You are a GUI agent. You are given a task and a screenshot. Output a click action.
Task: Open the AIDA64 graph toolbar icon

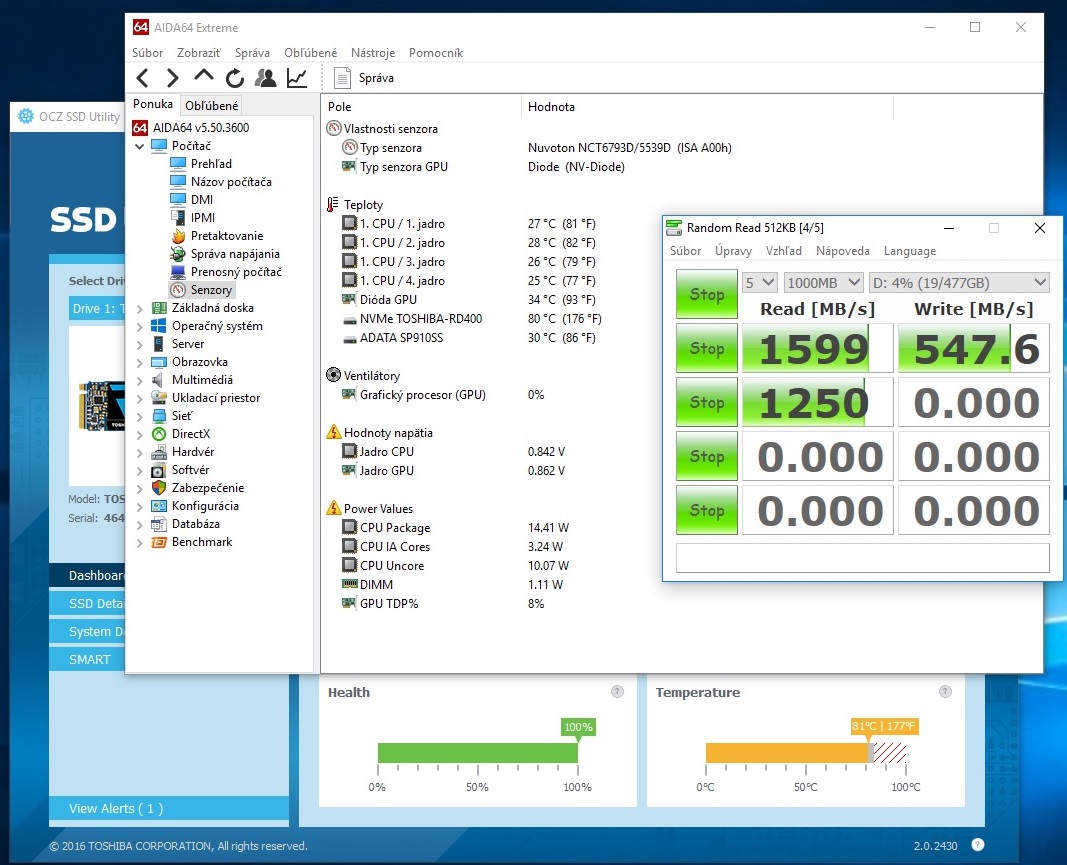(x=297, y=78)
